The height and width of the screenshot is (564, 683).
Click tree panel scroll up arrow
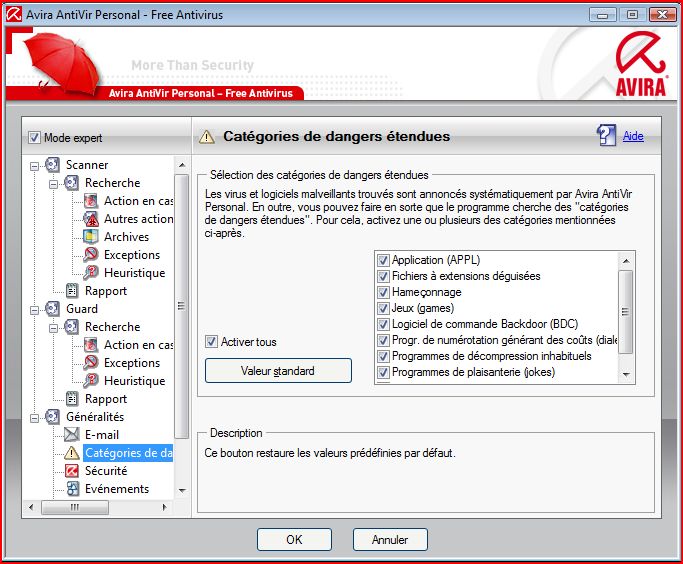[182, 165]
